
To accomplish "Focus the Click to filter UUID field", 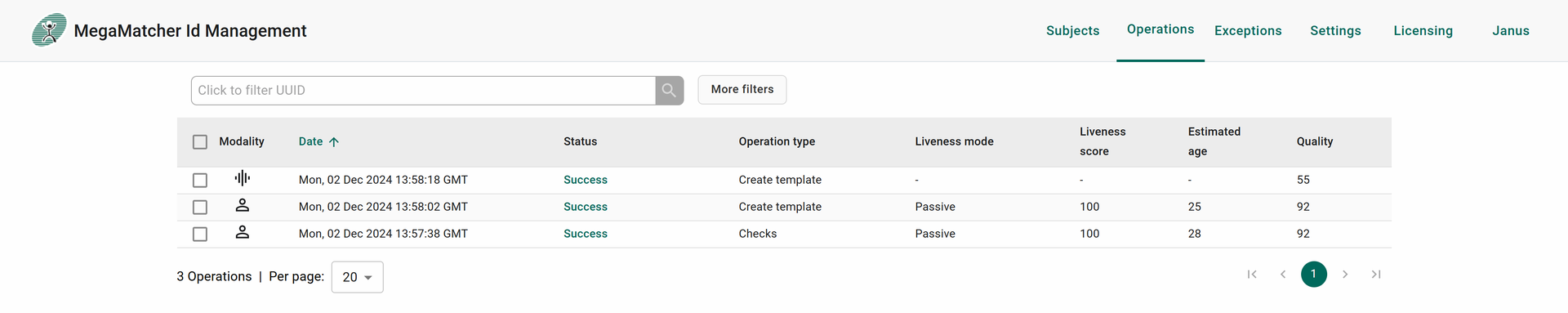I will [423, 90].
